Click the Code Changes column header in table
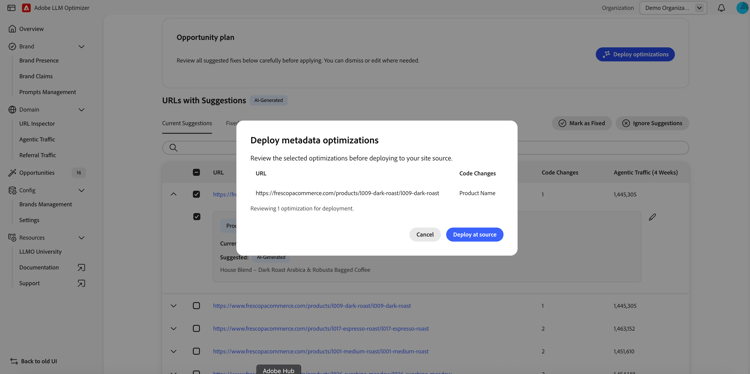Viewport: 750px width, 374px height. tap(560, 173)
